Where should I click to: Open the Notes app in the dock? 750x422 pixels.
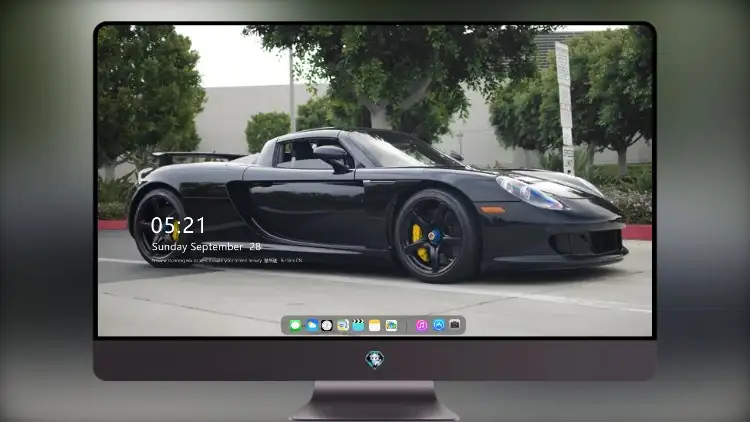point(375,325)
